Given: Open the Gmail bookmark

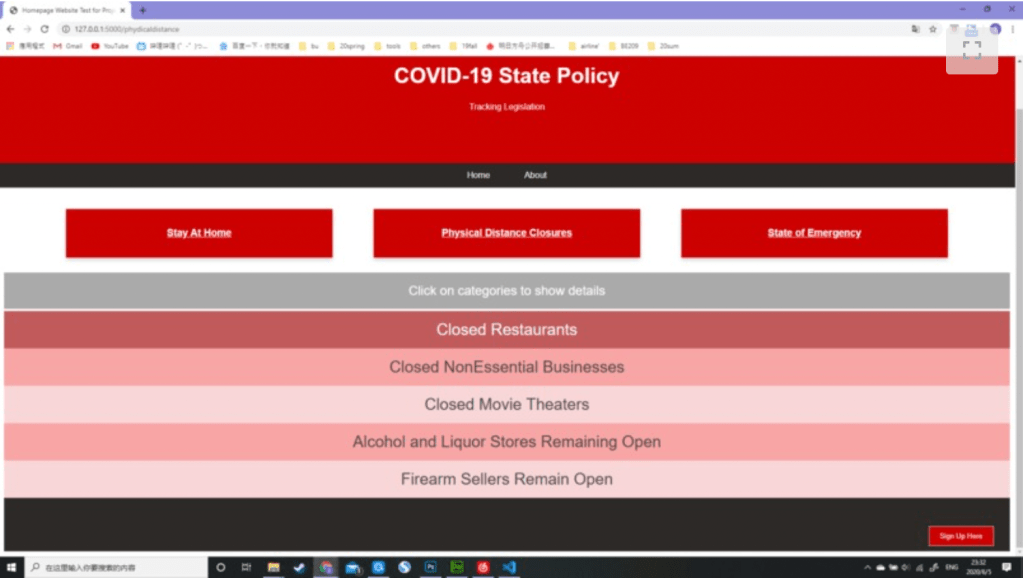Looking at the screenshot, I should (x=68, y=46).
